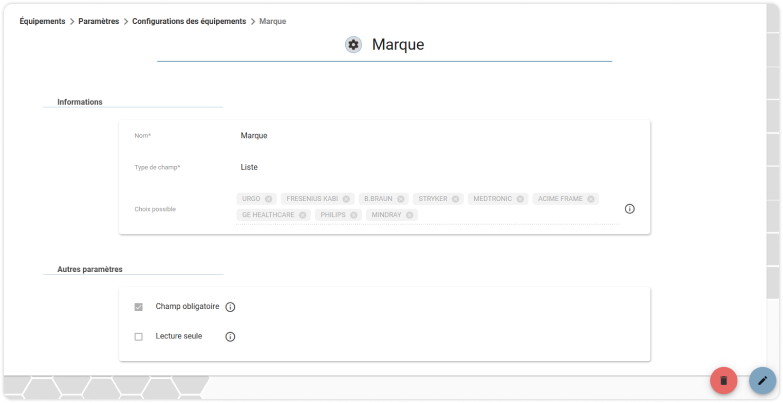The width and height of the screenshot is (783, 403).
Task: Remove the GE HEALTHCARE chip
Action: point(303,215)
